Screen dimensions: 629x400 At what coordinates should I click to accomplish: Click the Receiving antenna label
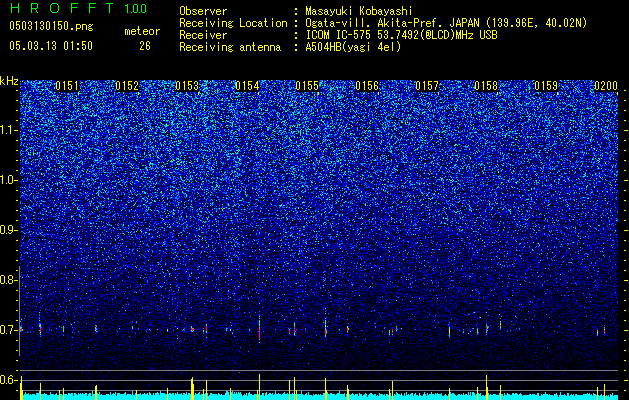230,47
